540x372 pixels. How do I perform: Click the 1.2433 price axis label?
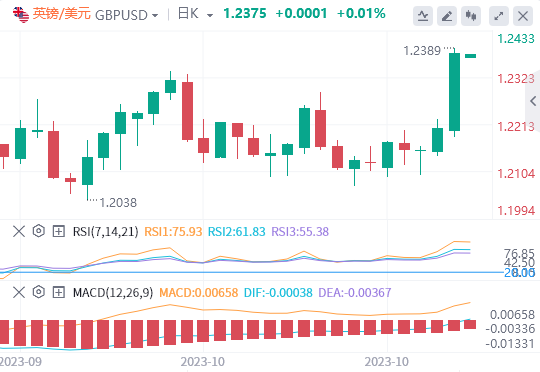pos(516,39)
